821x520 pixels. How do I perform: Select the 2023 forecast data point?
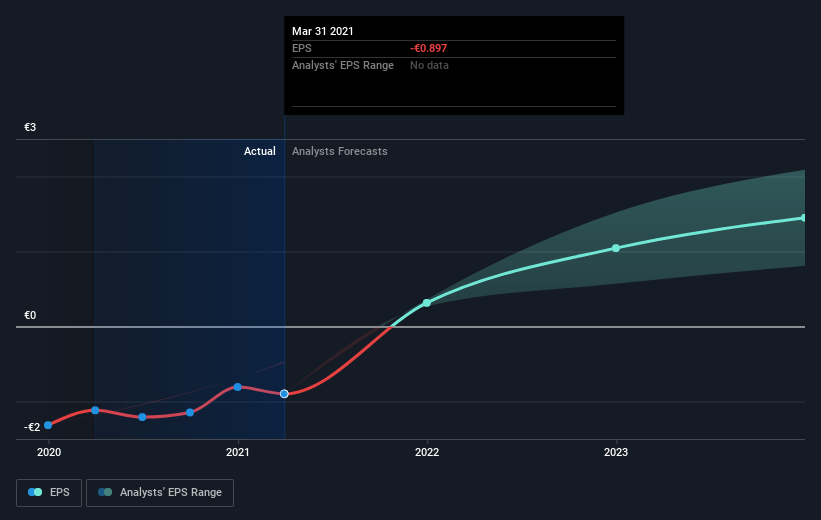click(x=616, y=248)
